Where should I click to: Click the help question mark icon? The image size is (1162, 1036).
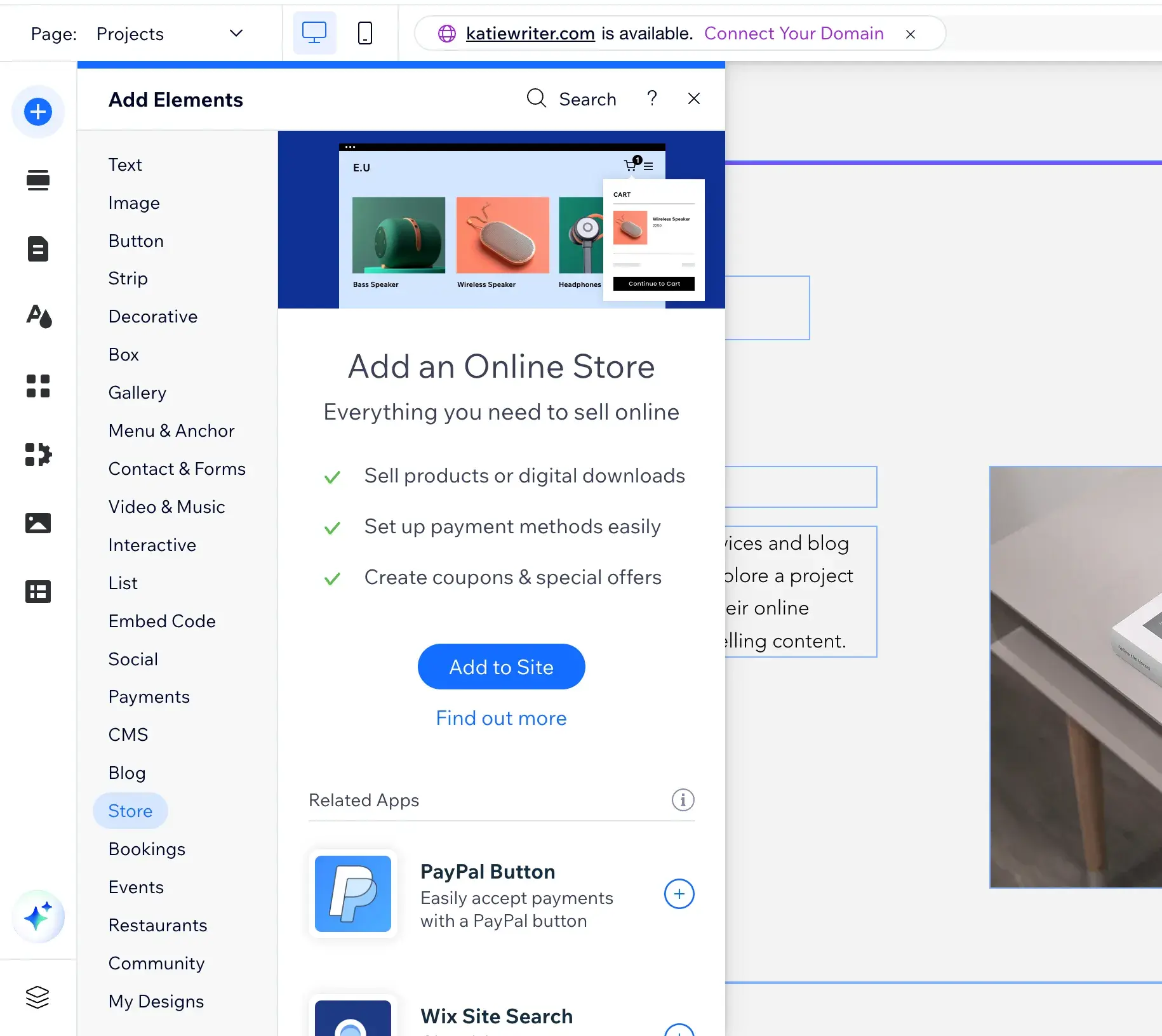651,98
